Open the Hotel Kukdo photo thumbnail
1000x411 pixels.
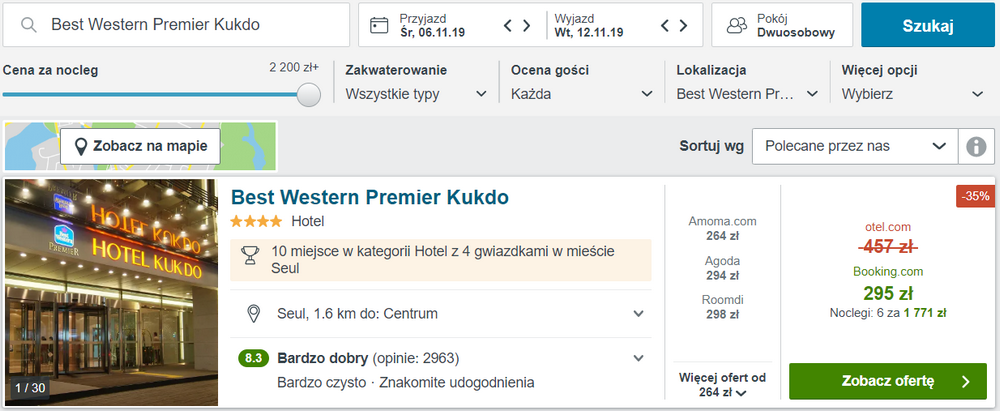[112, 292]
